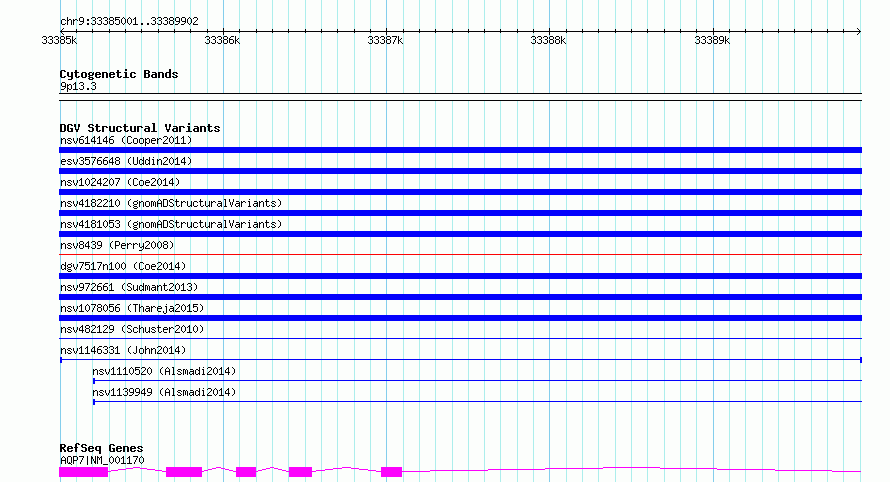The width and height of the screenshot is (890, 482).
Task: Click the second magenta AQP7 exon box
Action: coord(184,472)
